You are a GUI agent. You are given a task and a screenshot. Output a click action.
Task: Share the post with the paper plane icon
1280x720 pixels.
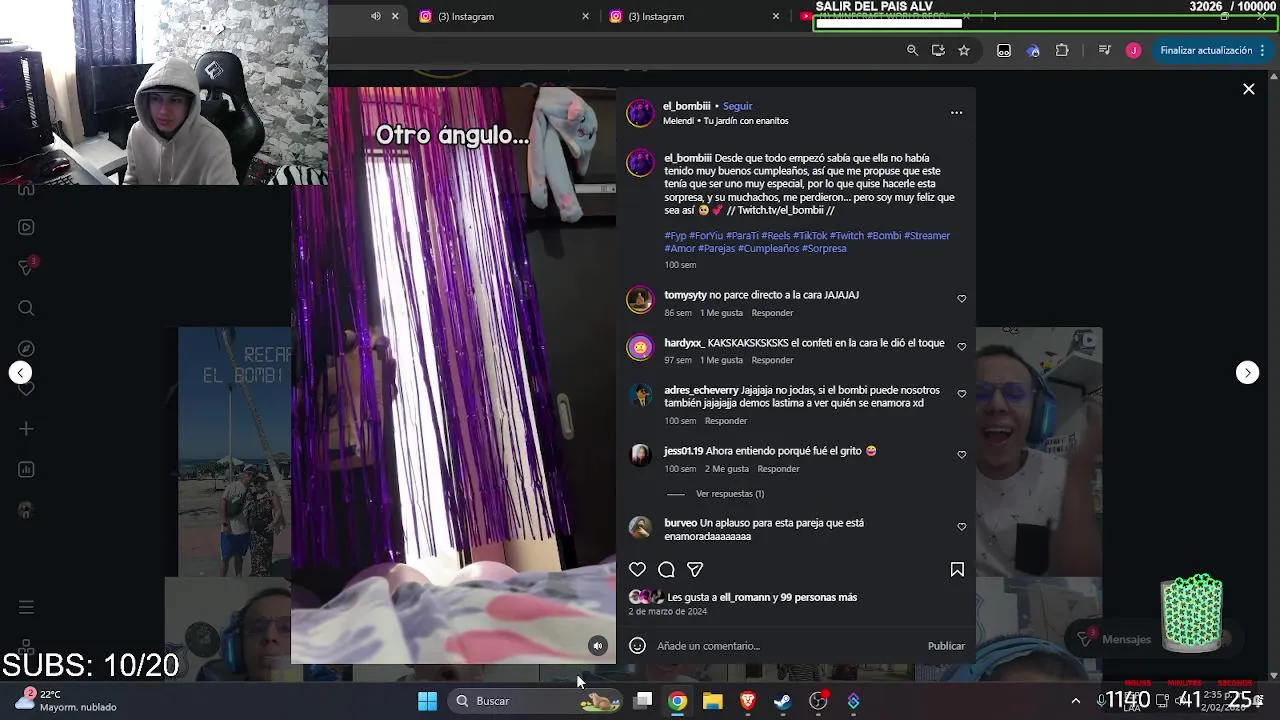click(x=695, y=569)
